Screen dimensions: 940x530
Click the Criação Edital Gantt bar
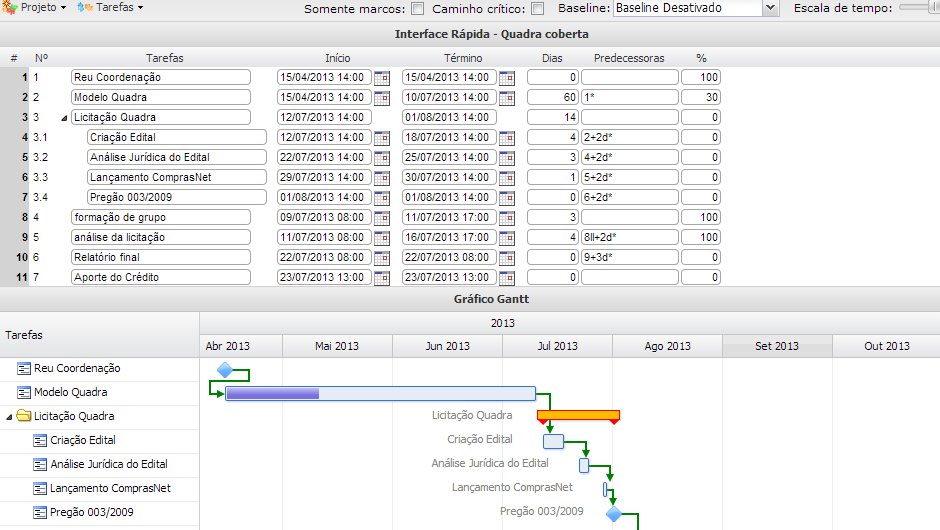[553, 441]
